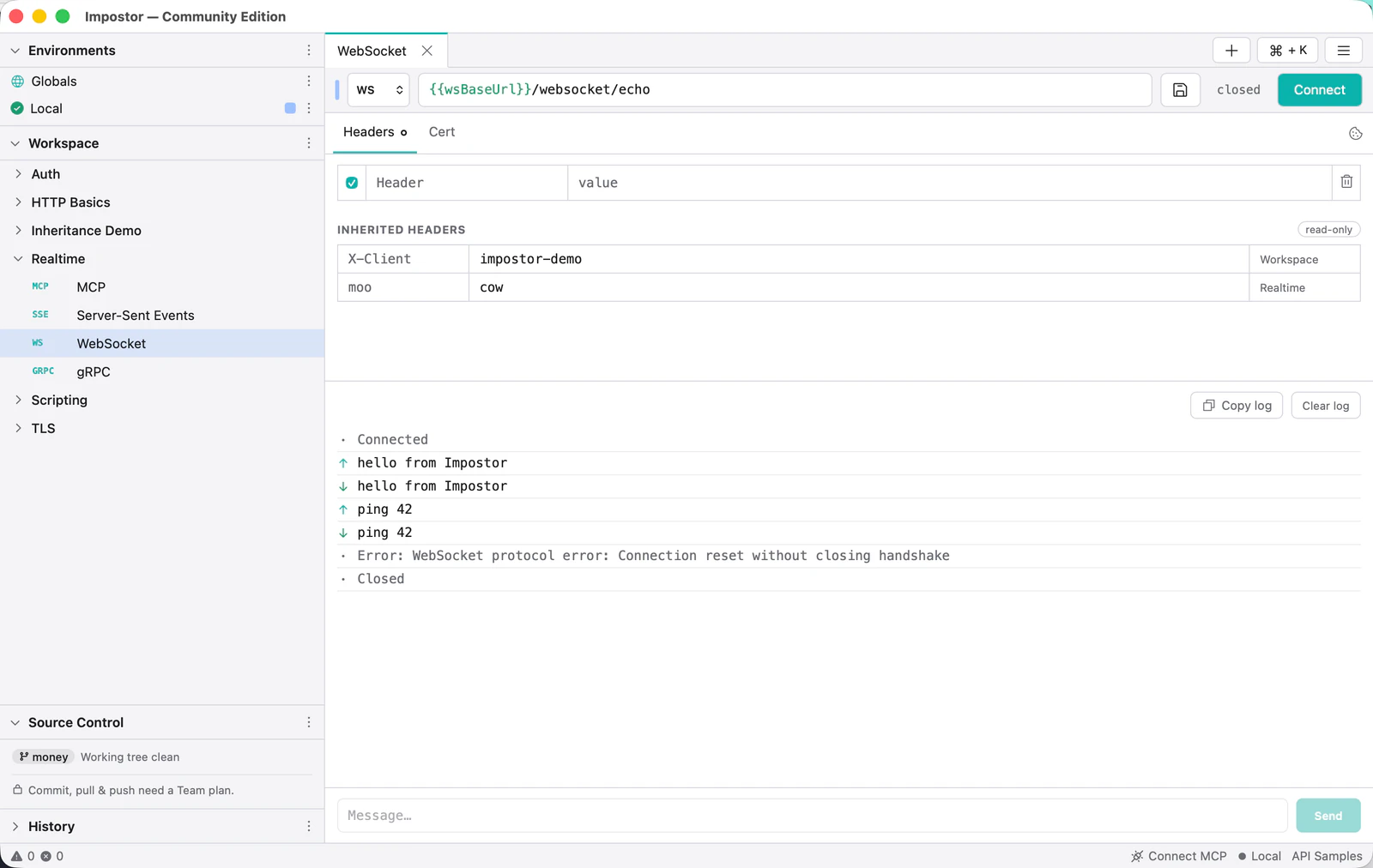Expand the History section
The width and height of the screenshot is (1373, 868).
pyautogui.click(x=15, y=826)
